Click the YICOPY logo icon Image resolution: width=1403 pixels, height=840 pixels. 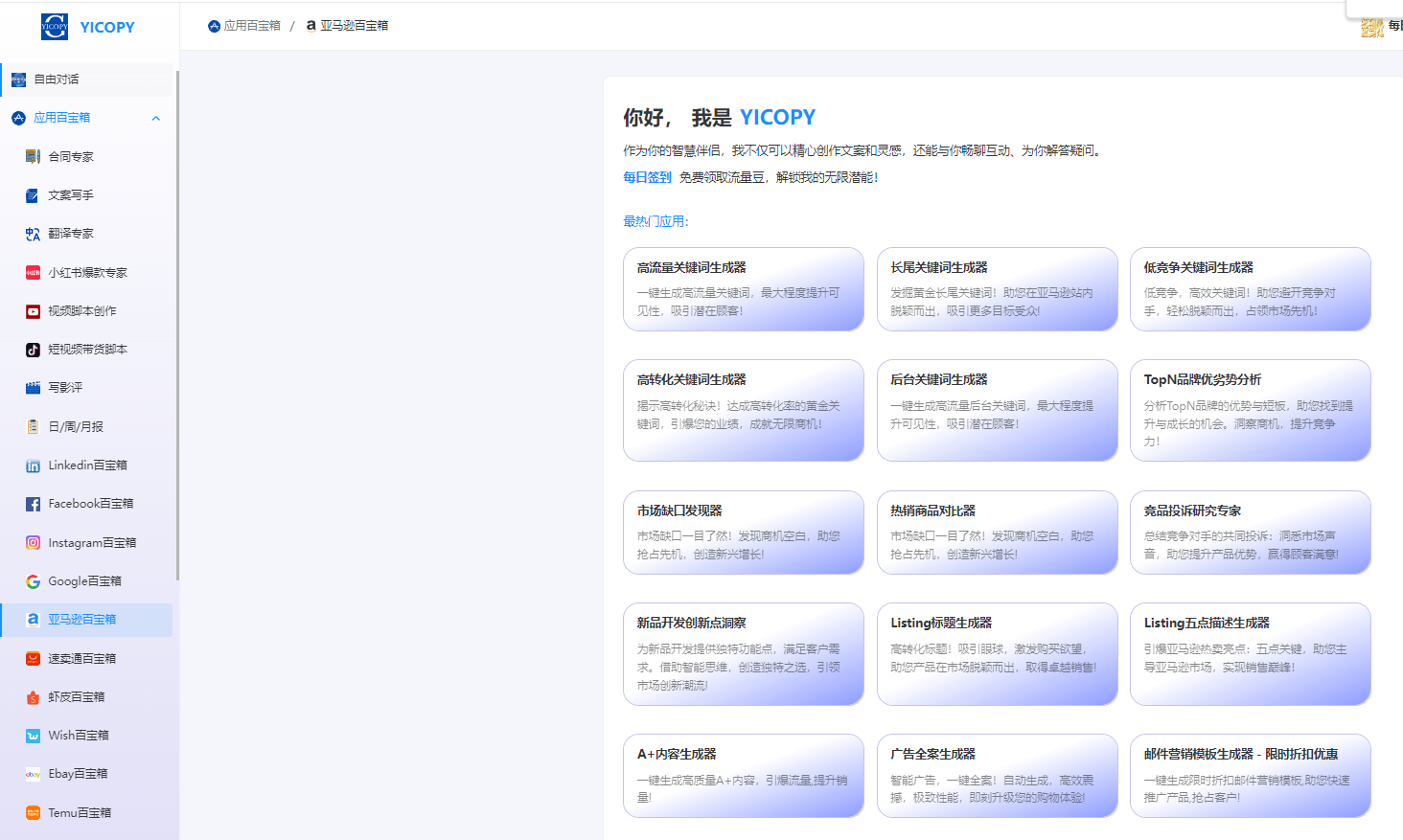click(x=55, y=27)
